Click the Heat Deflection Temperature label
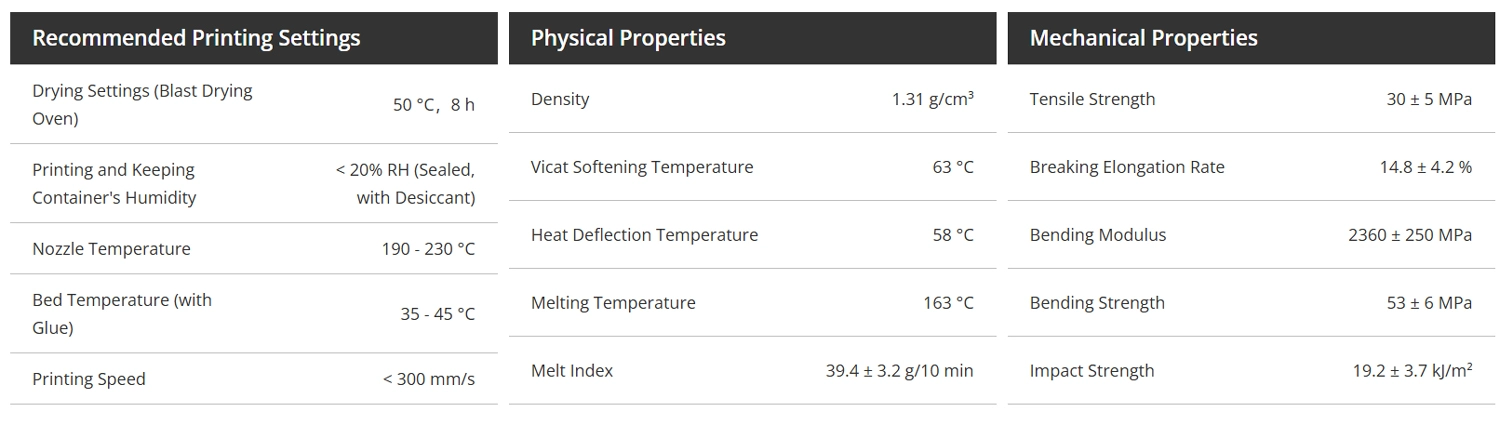The width and height of the screenshot is (1500, 425). pyautogui.click(x=644, y=235)
